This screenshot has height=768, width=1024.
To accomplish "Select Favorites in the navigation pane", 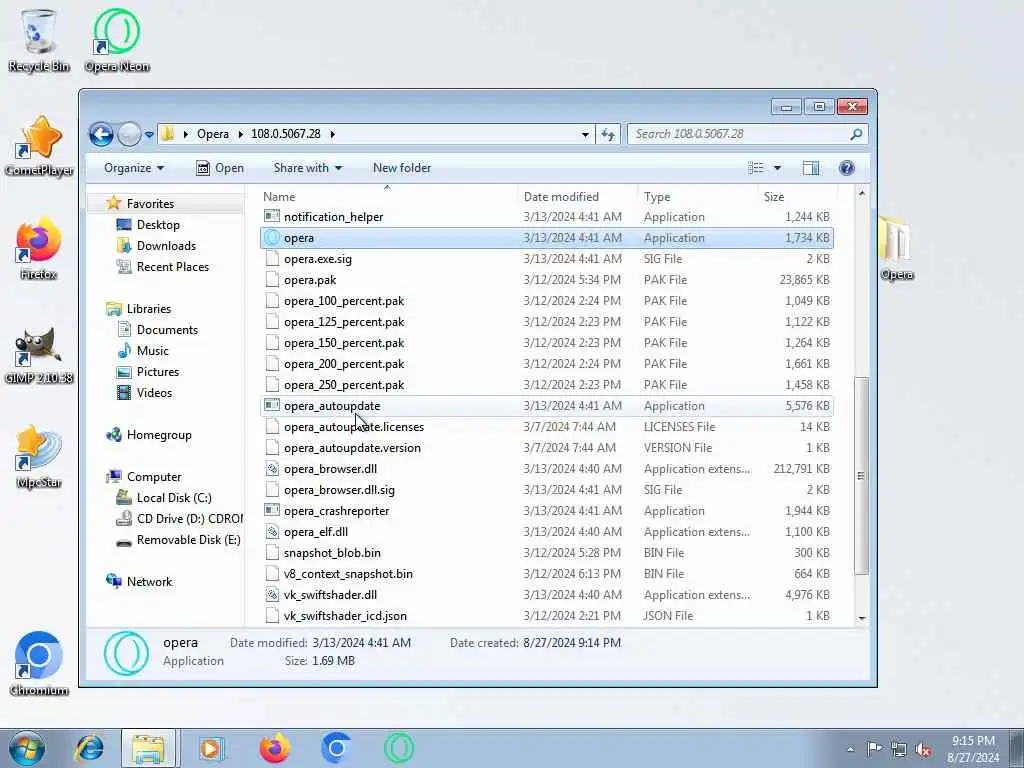I will coord(150,204).
